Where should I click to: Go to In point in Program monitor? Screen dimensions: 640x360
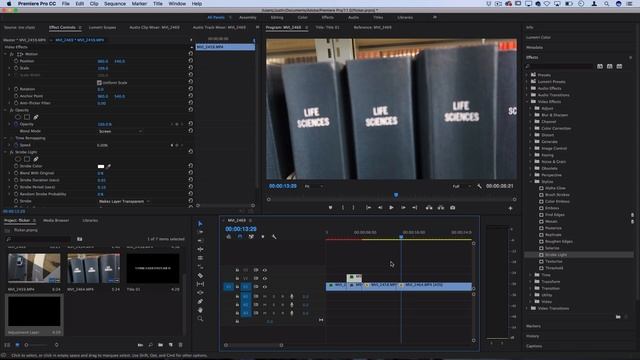369,208
